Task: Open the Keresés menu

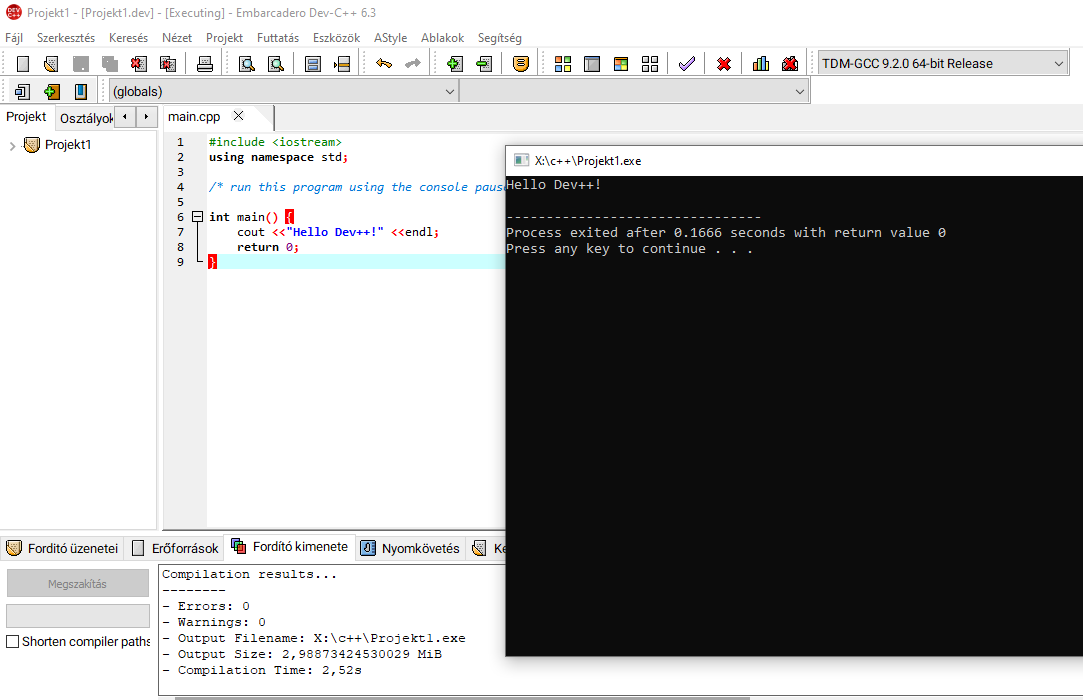Action: coord(128,38)
